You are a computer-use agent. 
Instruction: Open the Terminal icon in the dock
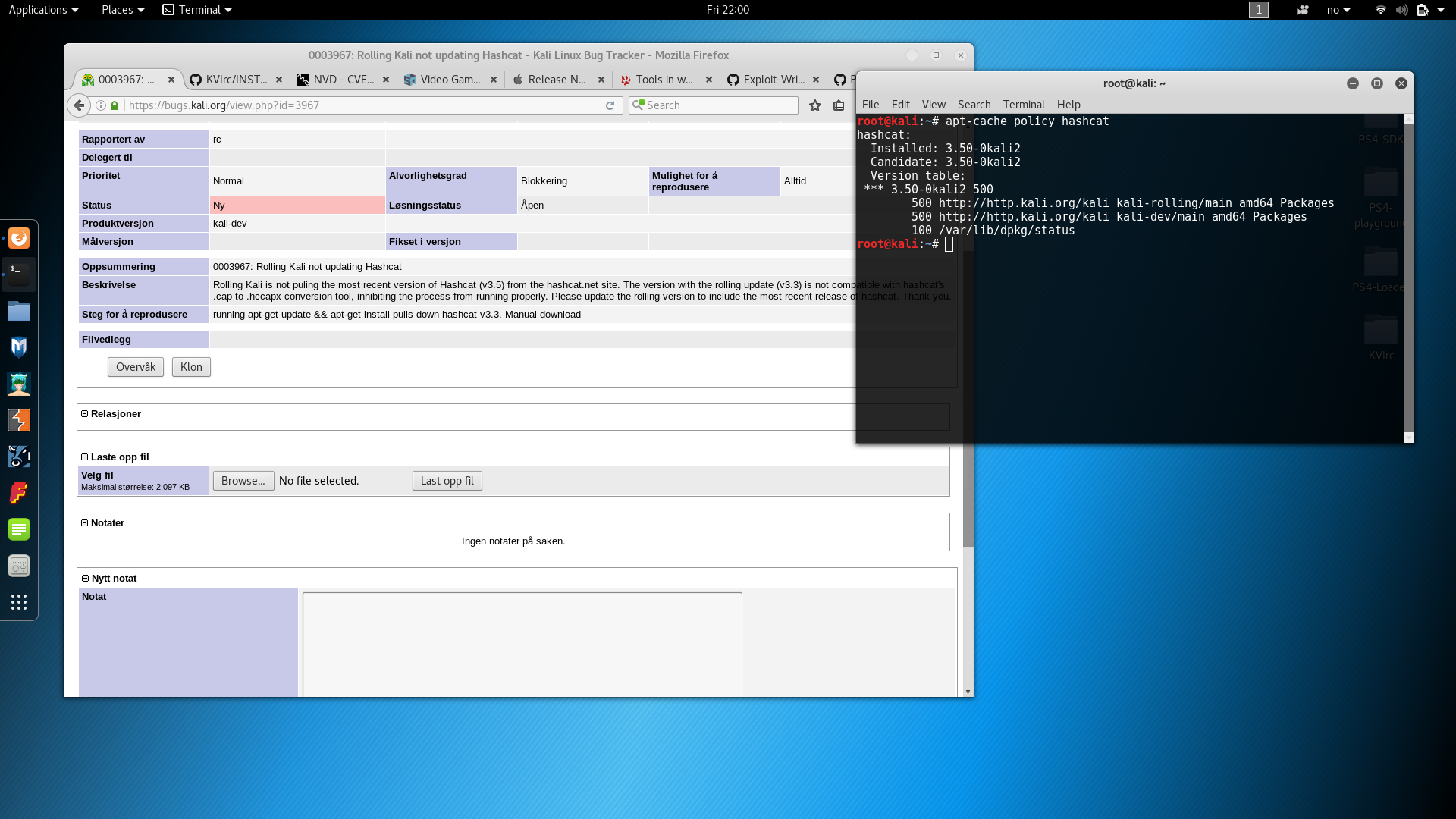pos(19,274)
